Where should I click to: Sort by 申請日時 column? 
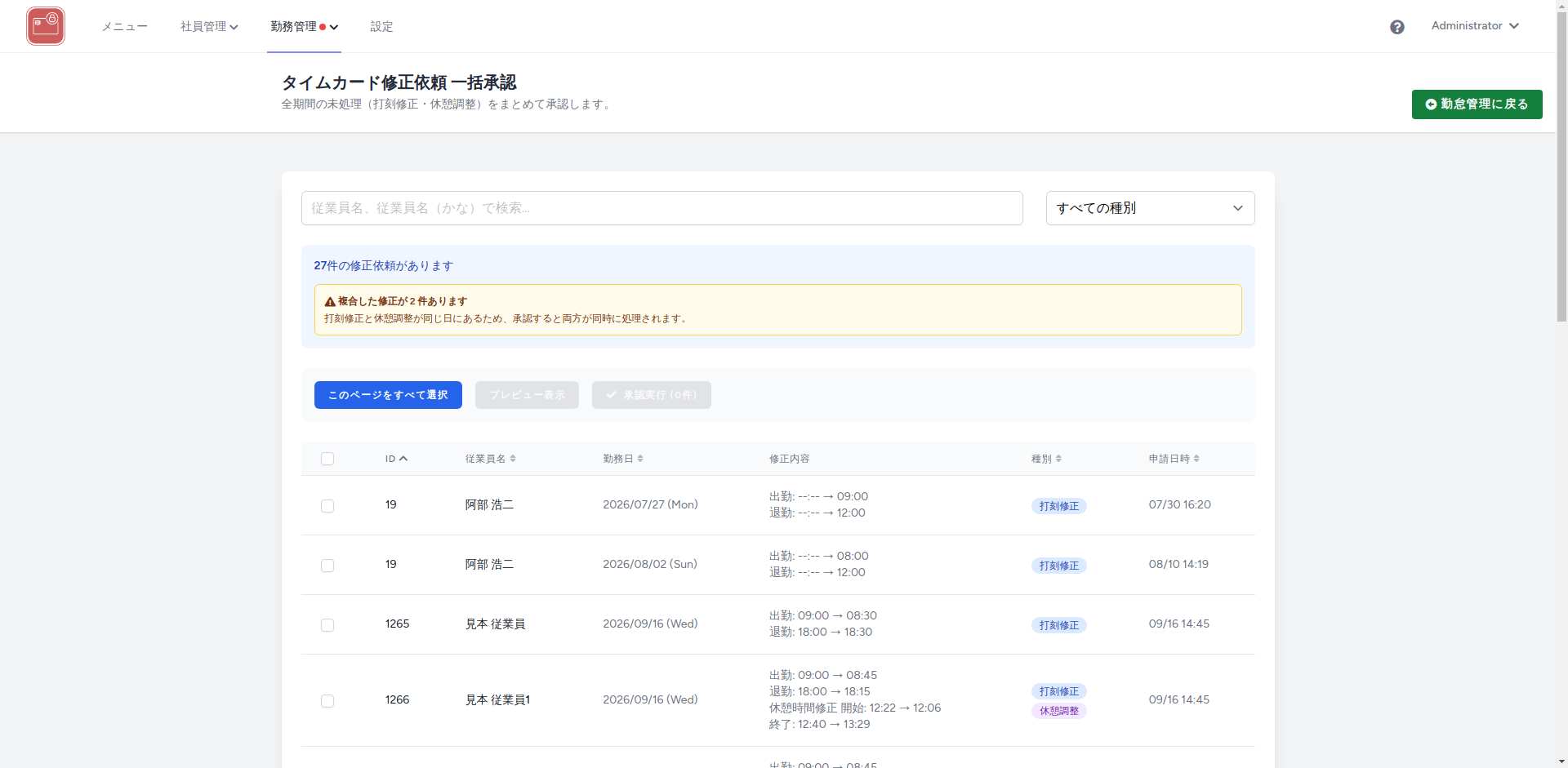coord(1174,459)
